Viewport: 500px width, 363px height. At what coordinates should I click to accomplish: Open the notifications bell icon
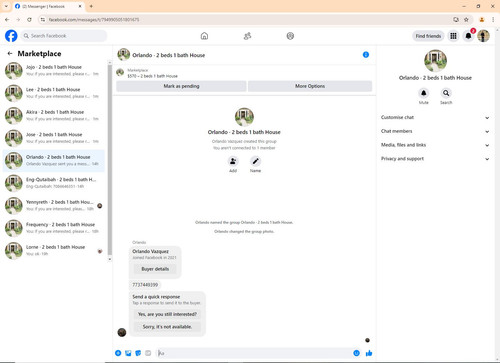tap(468, 36)
